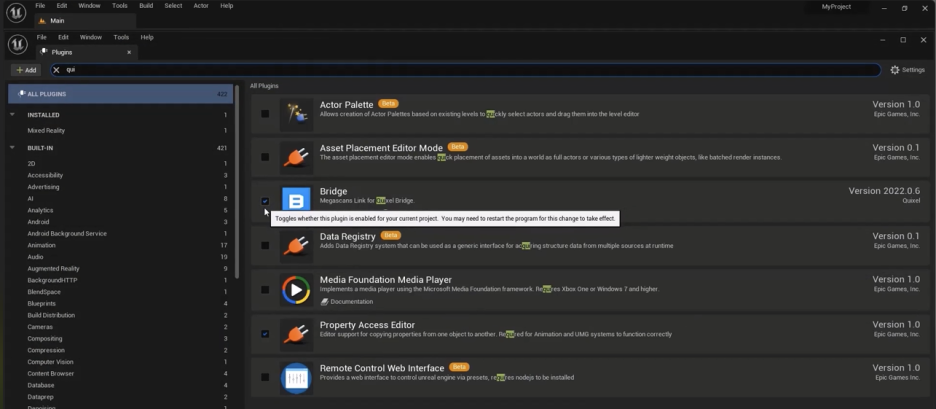This screenshot has height=409, width=936.
Task: Open the Select menu
Action: click(173, 5)
